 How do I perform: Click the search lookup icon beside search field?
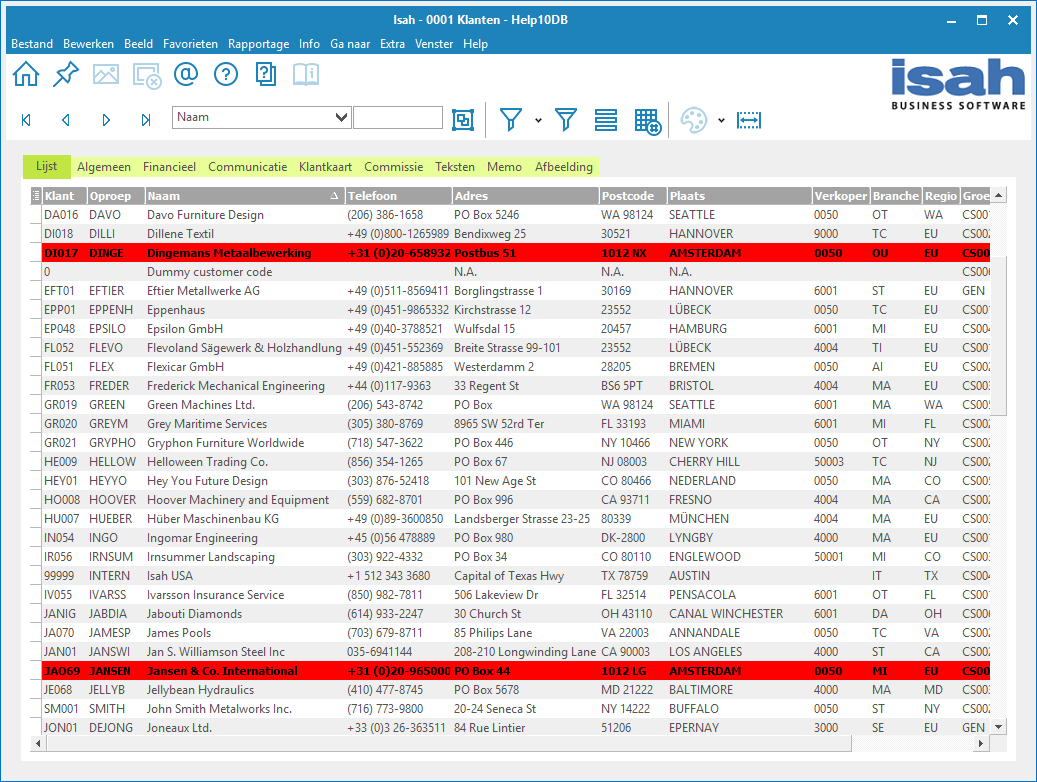[x=463, y=120]
